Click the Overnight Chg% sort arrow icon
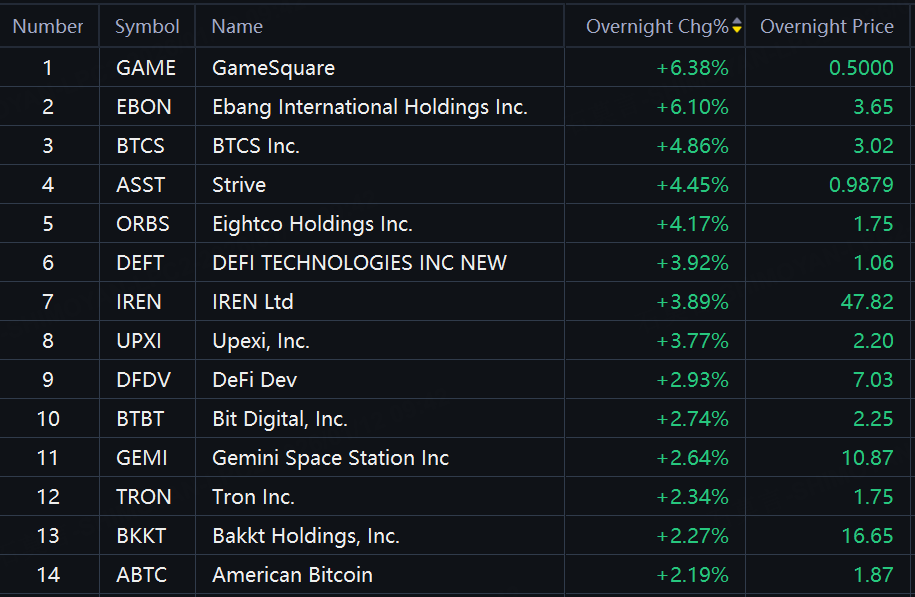This screenshot has height=597, width=915. pyautogui.click(x=737, y=27)
